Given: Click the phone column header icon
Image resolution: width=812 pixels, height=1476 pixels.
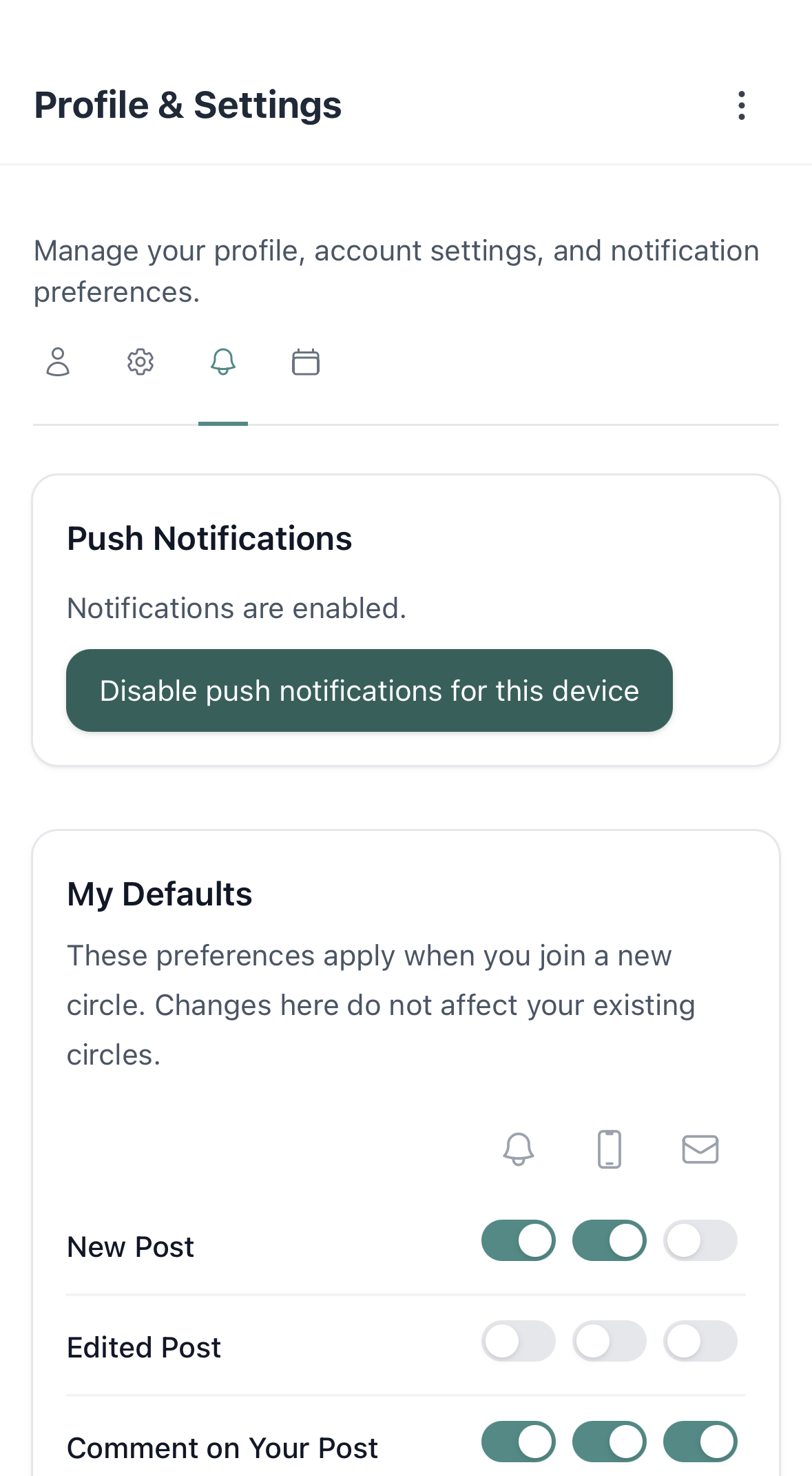Looking at the screenshot, I should point(610,1149).
